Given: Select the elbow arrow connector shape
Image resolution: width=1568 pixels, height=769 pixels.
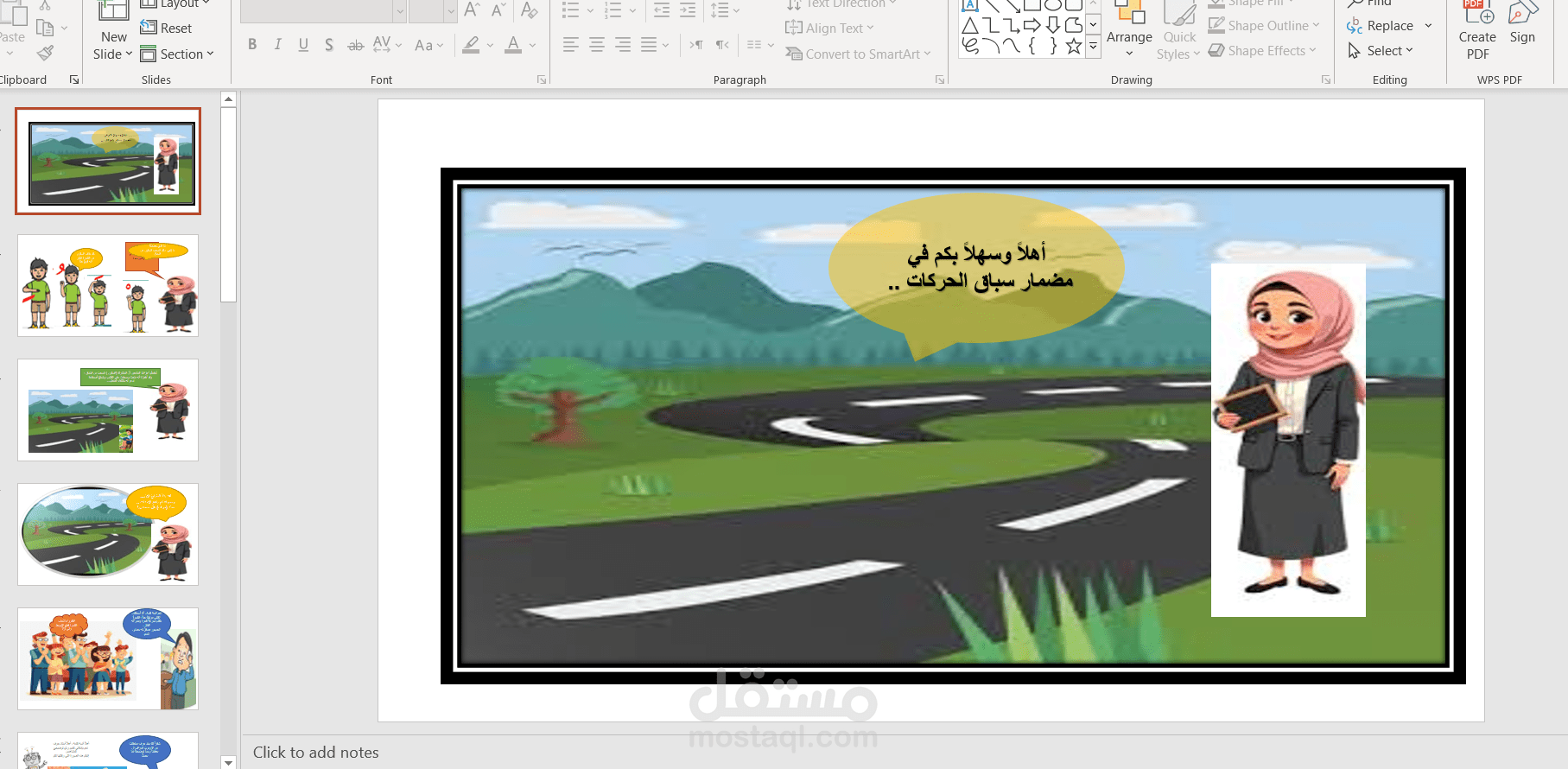Looking at the screenshot, I should (1012, 26).
